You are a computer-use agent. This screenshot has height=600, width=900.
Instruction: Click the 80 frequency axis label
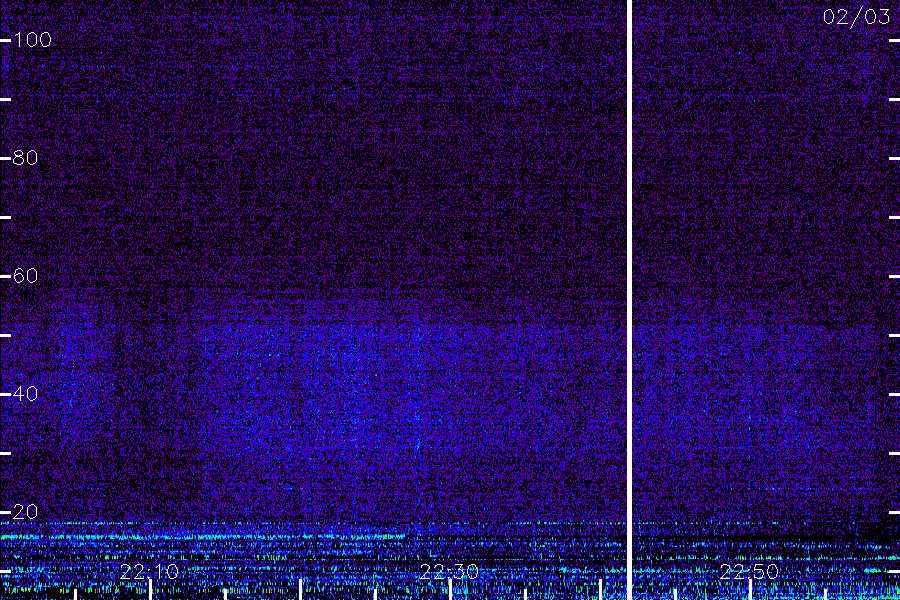pos(26,158)
